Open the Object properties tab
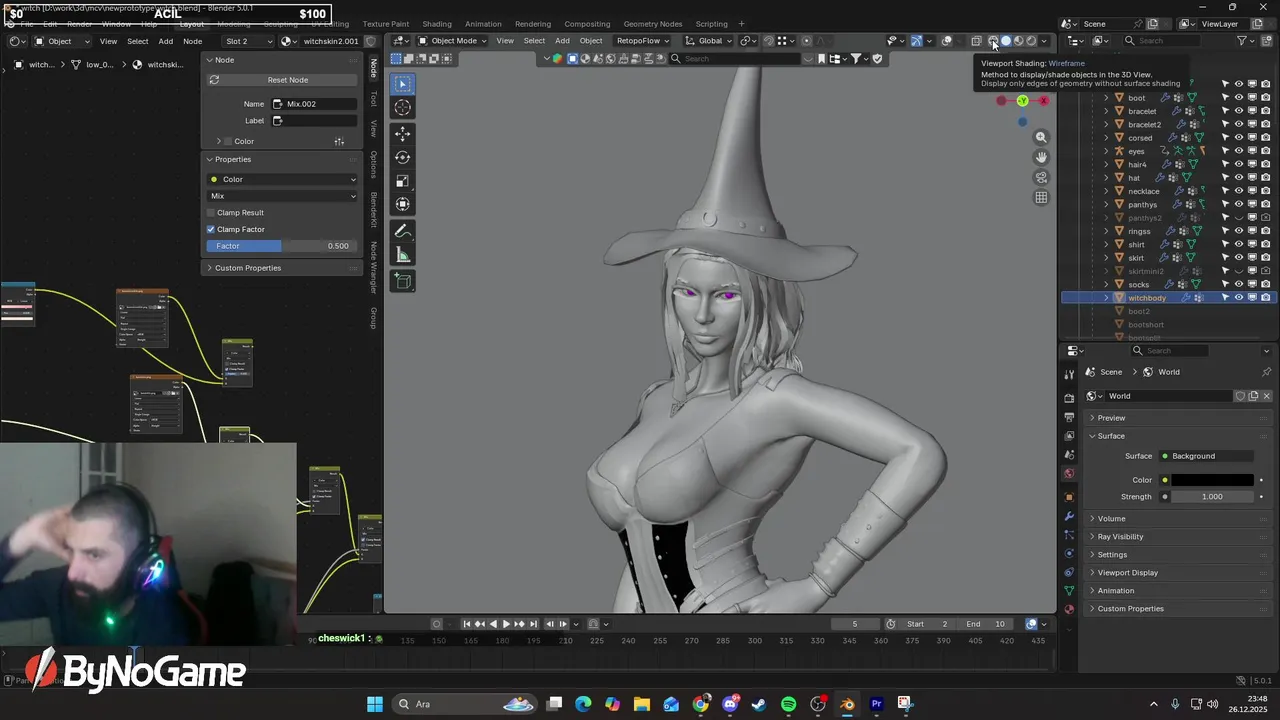The image size is (1280, 720). coord(1069,497)
